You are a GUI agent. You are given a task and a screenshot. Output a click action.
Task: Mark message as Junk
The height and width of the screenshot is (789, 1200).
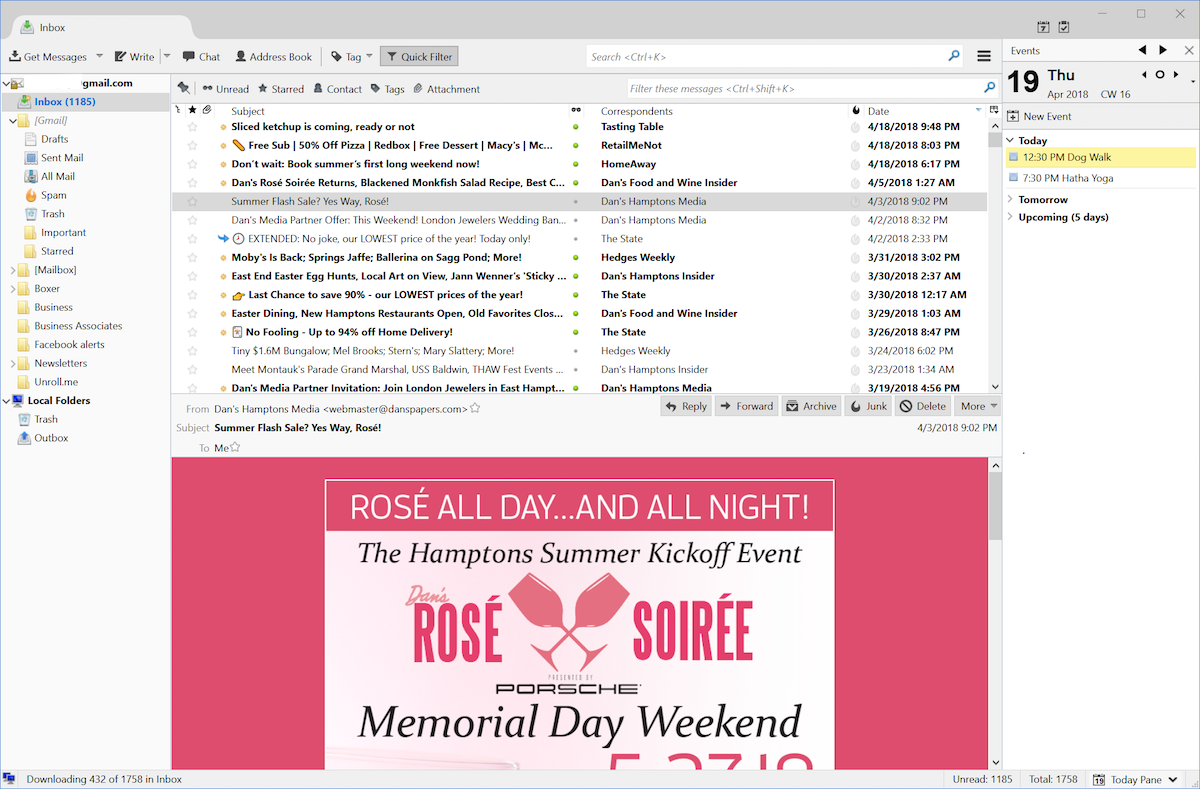[x=868, y=406]
